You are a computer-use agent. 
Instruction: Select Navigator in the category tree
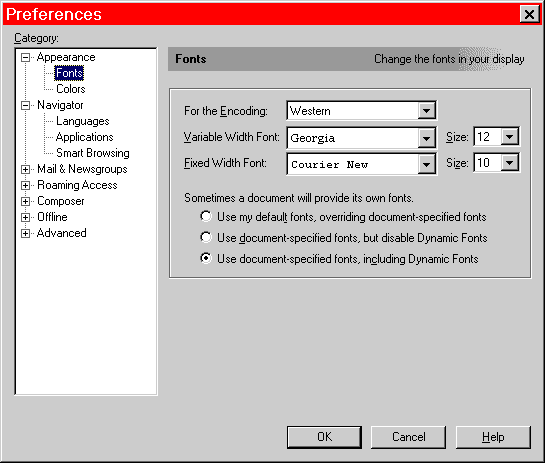(x=60, y=105)
